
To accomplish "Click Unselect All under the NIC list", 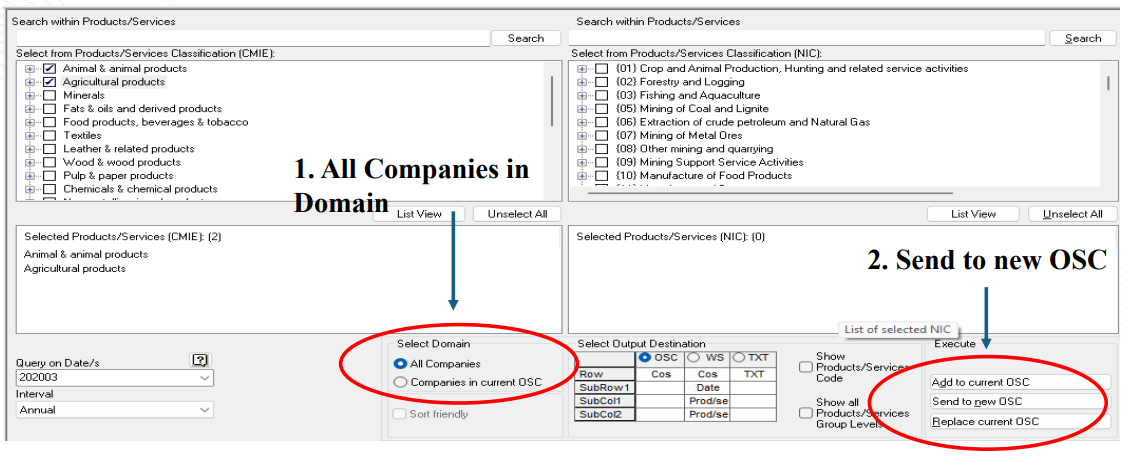I will pyautogui.click(x=1072, y=214).
